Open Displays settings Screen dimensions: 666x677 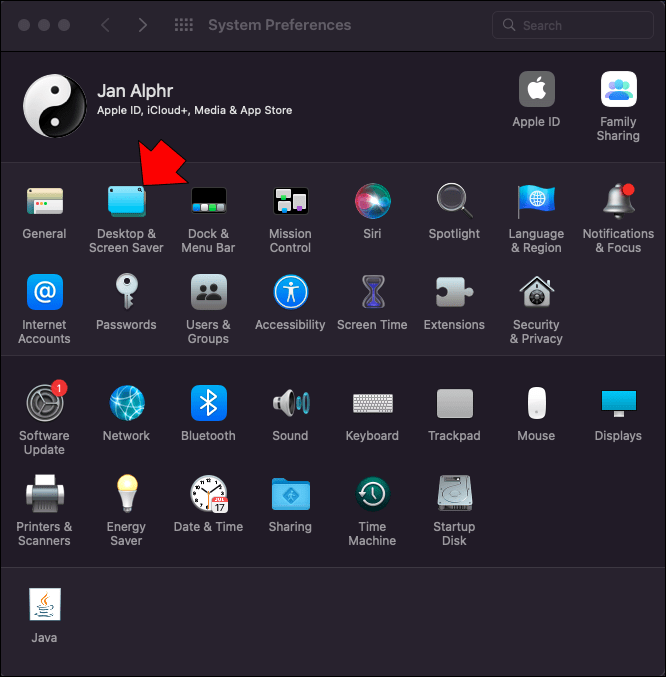pyautogui.click(x=619, y=403)
